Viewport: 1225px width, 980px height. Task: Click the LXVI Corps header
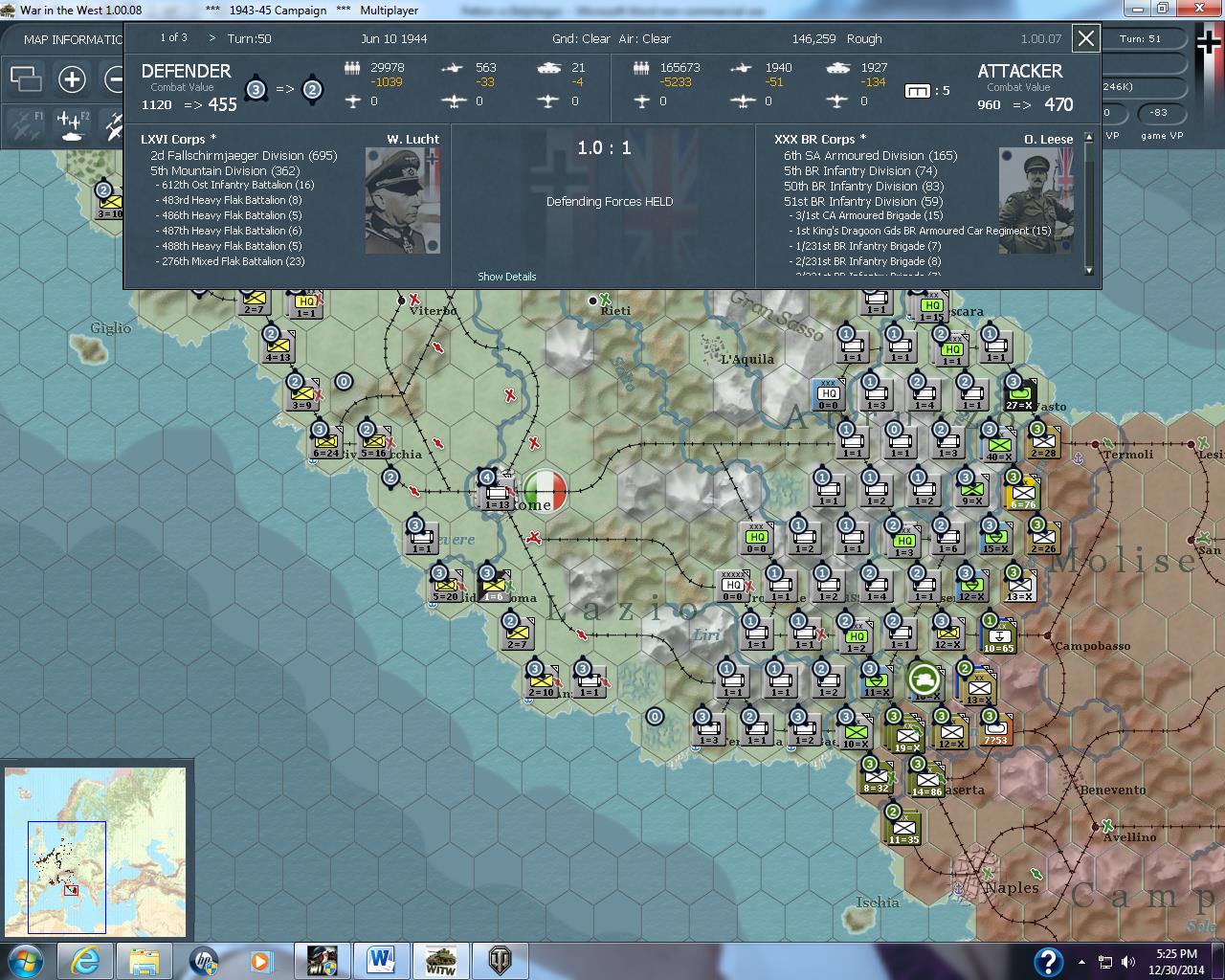click(178, 139)
